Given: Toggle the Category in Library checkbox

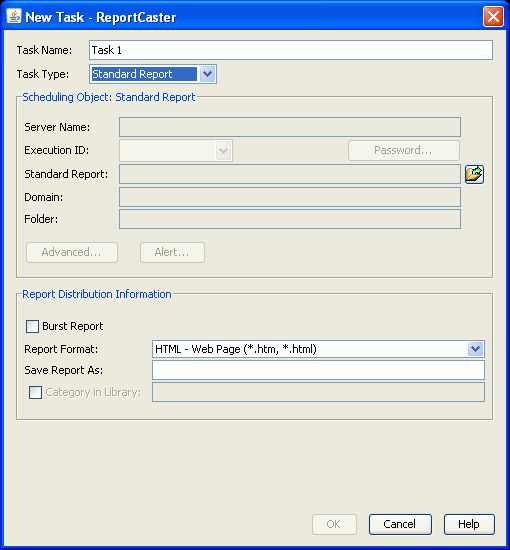Looking at the screenshot, I should (35, 392).
